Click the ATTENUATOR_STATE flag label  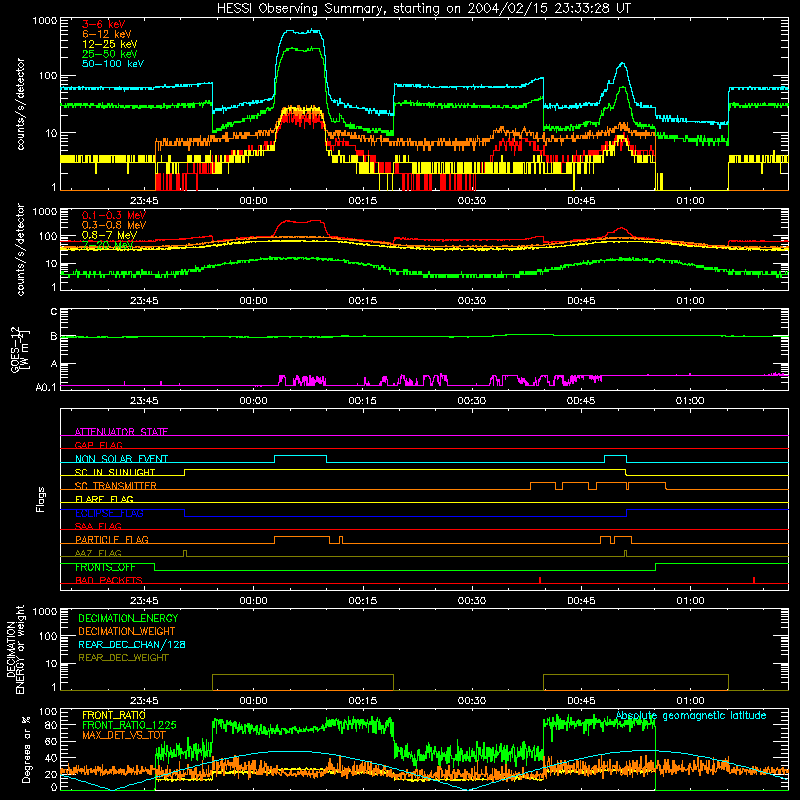[x=121, y=432]
